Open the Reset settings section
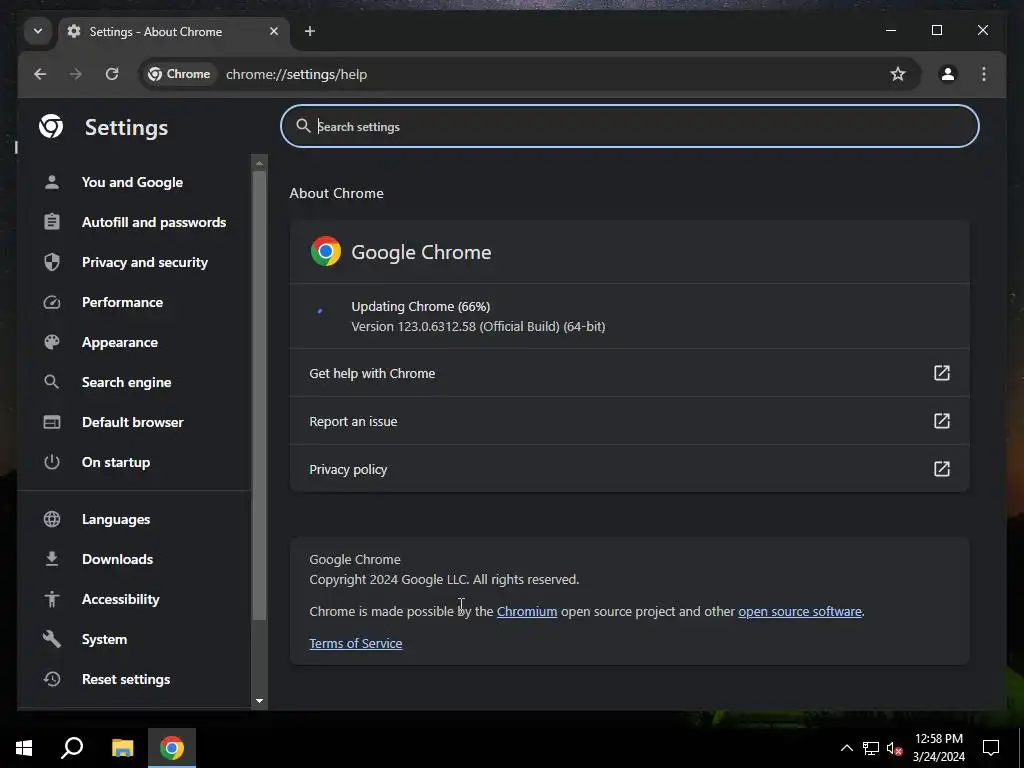 pyautogui.click(x=126, y=679)
